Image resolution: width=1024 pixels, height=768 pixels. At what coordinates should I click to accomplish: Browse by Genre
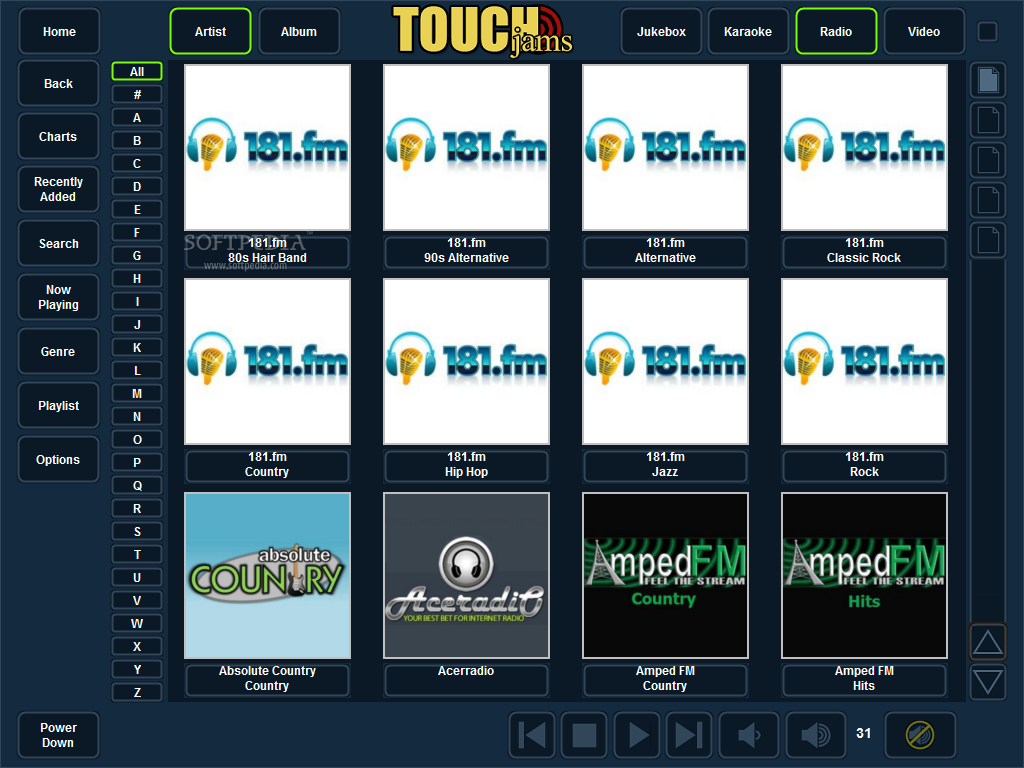(x=59, y=351)
